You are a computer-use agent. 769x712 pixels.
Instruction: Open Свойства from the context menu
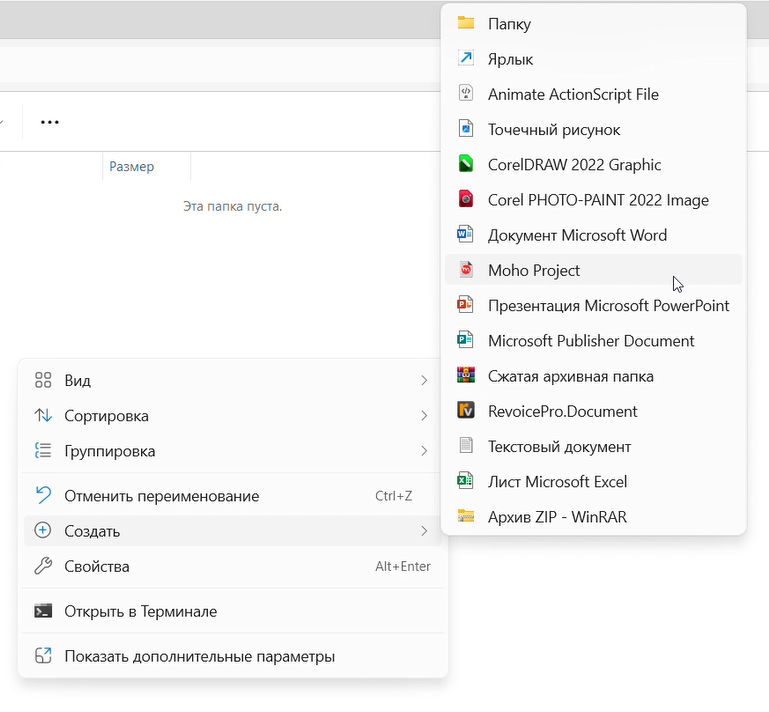pos(233,566)
